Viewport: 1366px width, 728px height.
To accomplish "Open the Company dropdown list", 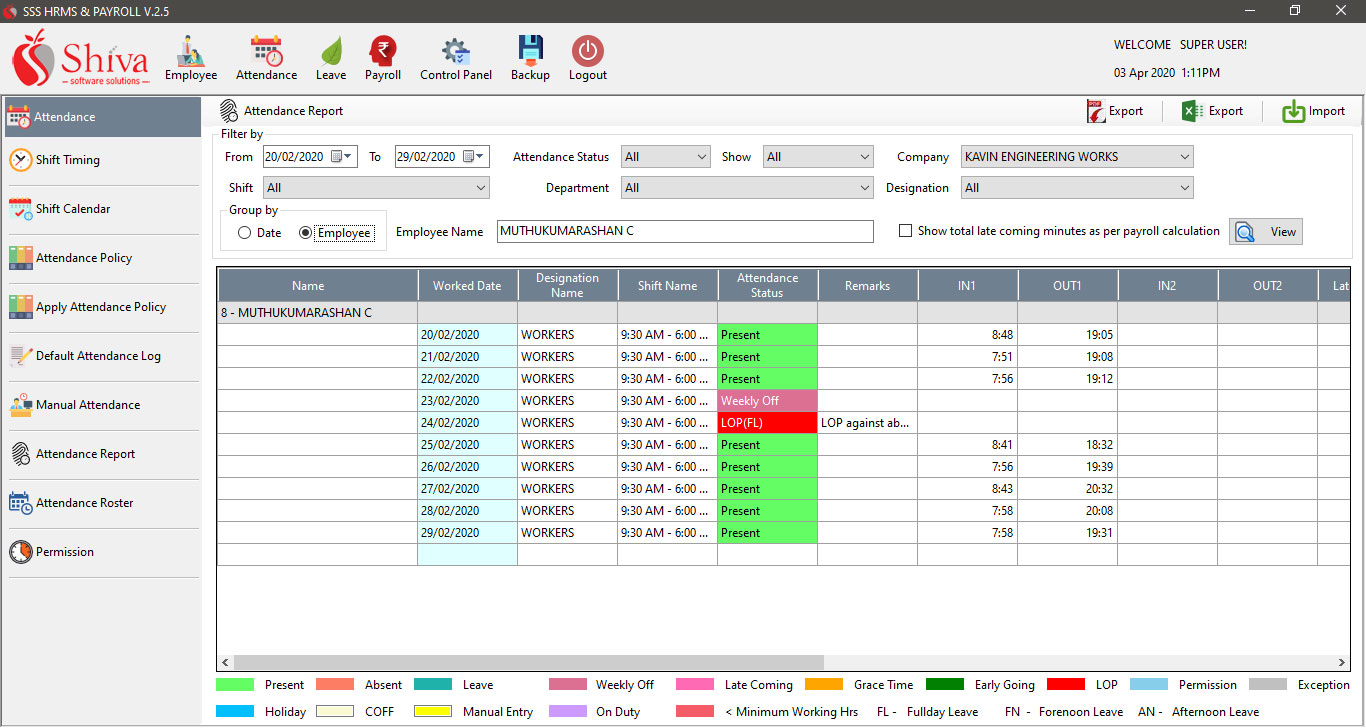I will click(1184, 157).
